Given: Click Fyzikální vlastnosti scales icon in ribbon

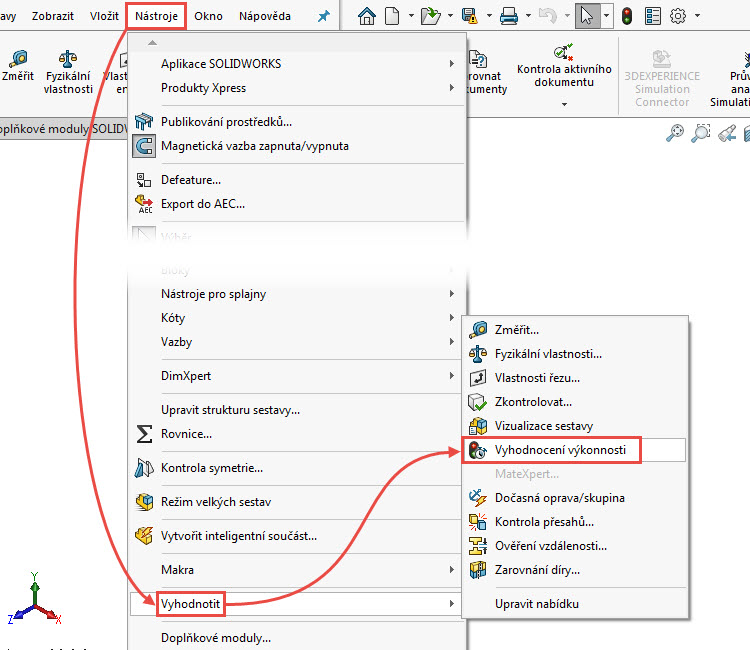Looking at the screenshot, I should 68,72.
